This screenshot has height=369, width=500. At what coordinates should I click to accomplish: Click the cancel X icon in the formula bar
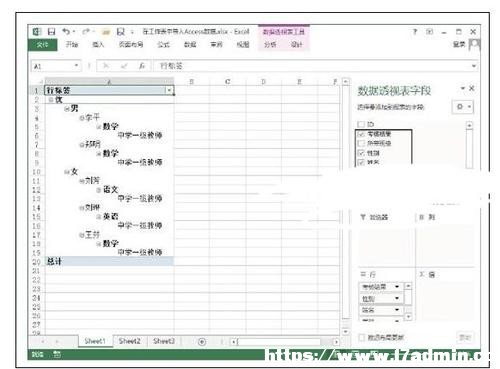tap(106, 66)
